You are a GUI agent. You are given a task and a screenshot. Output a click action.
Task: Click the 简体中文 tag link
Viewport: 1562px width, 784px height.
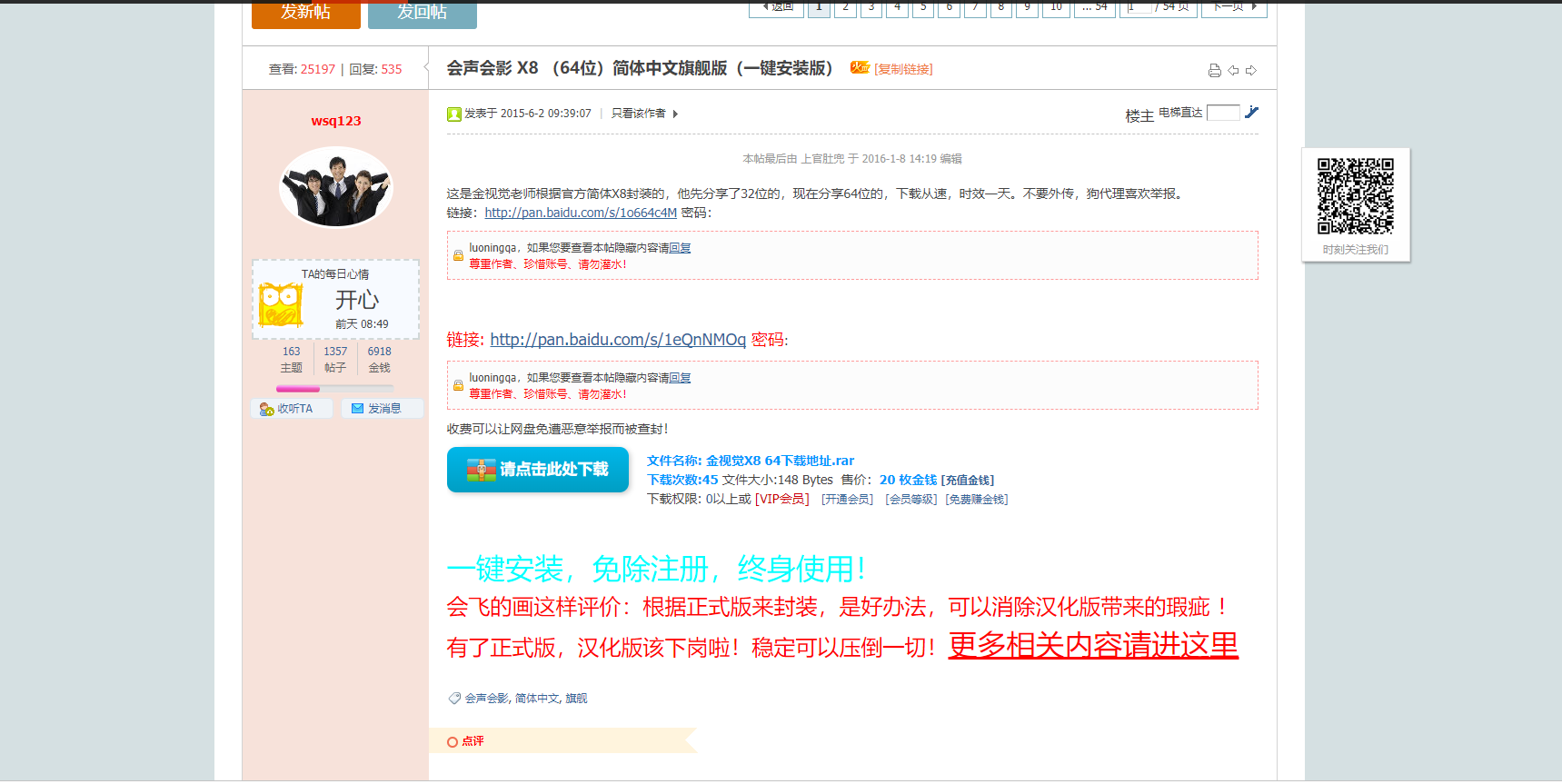[537, 699]
